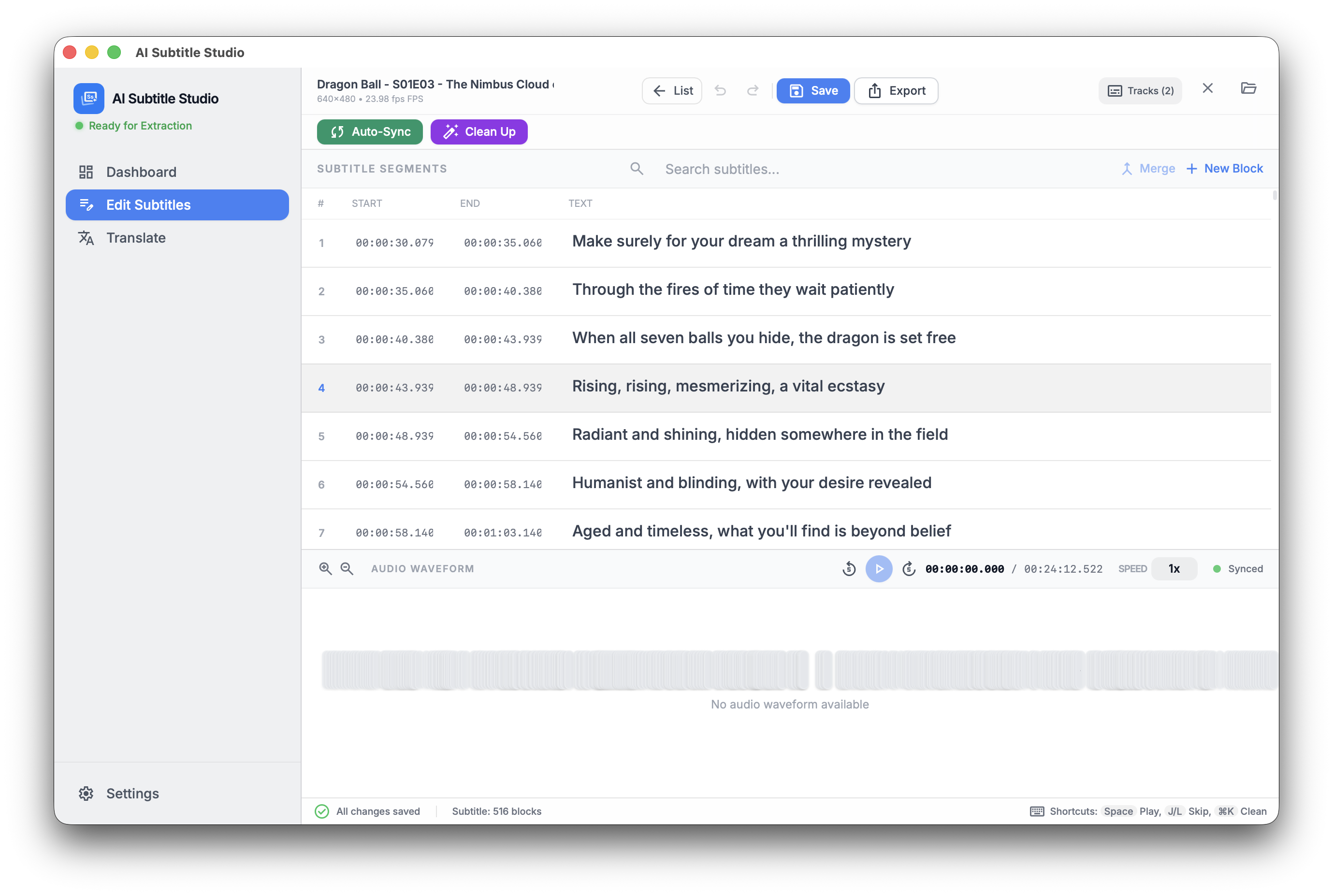Skip back 5 seconds
This screenshot has height=896, width=1333.
point(849,568)
